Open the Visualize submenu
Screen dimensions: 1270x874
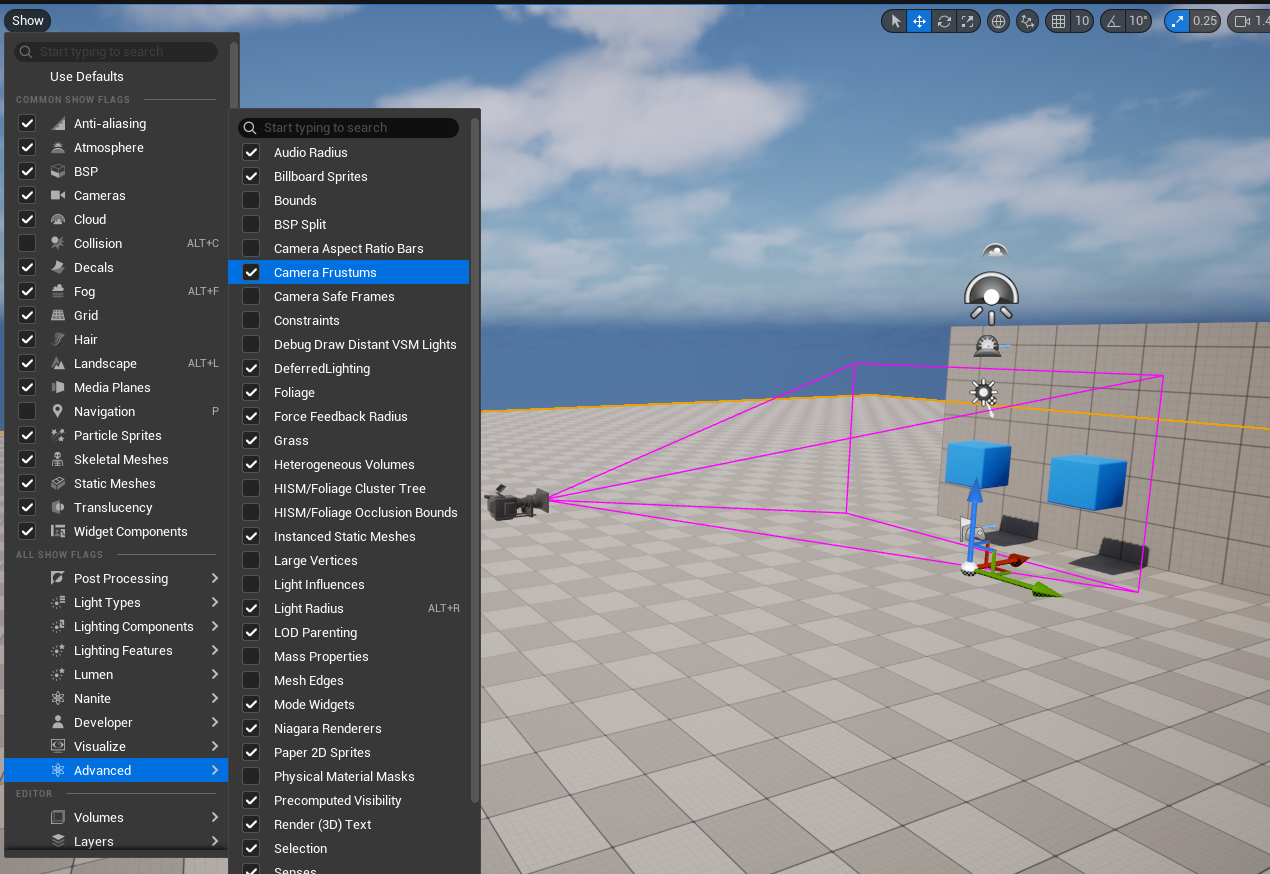pyautogui.click(x=116, y=746)
